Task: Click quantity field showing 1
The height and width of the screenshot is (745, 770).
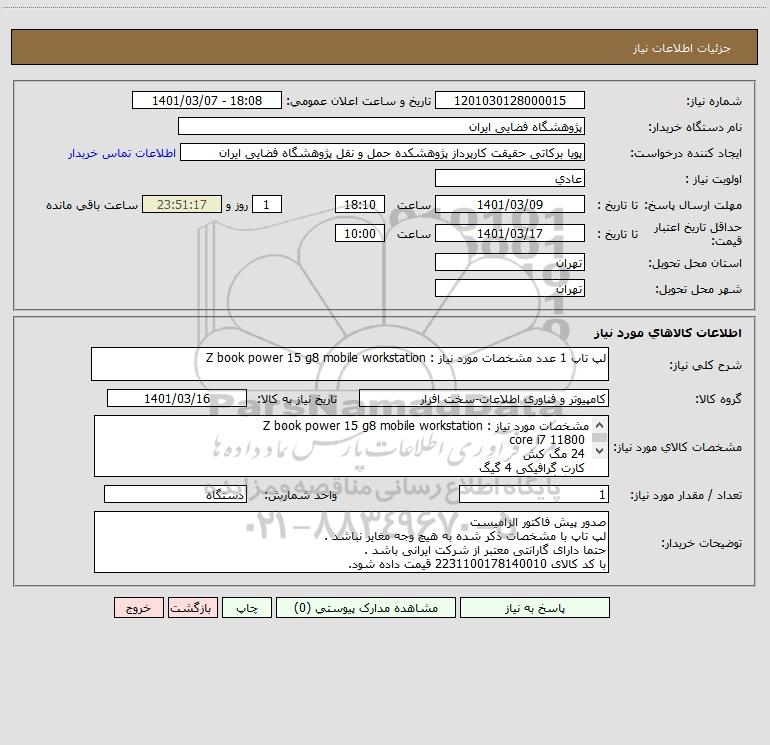Action: pyautogui.click(x=534, y=495)
